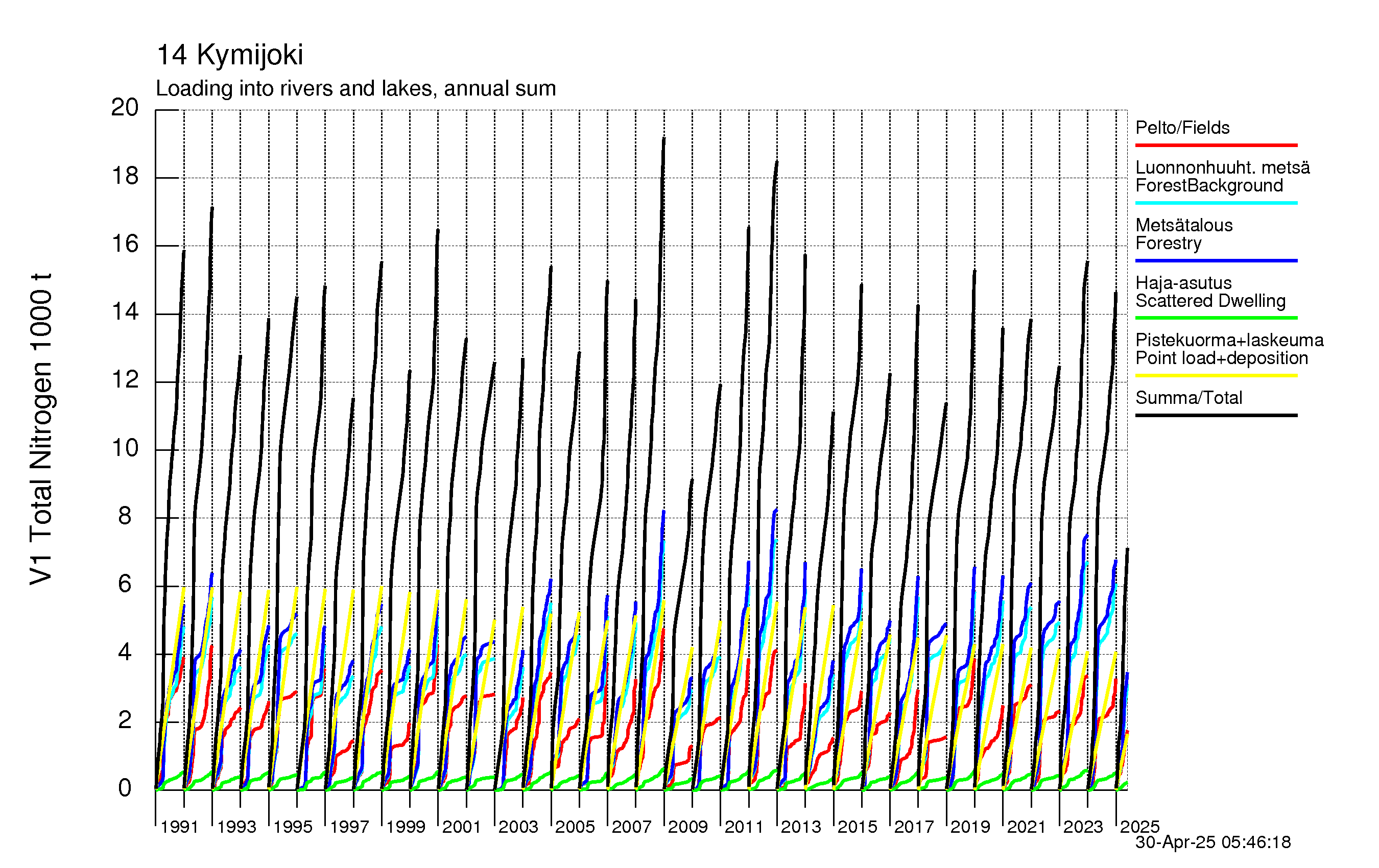Viewport: 1379px width, 868px height.
Task: Click the x-axis year label 1991
Action: pos(179,827)
